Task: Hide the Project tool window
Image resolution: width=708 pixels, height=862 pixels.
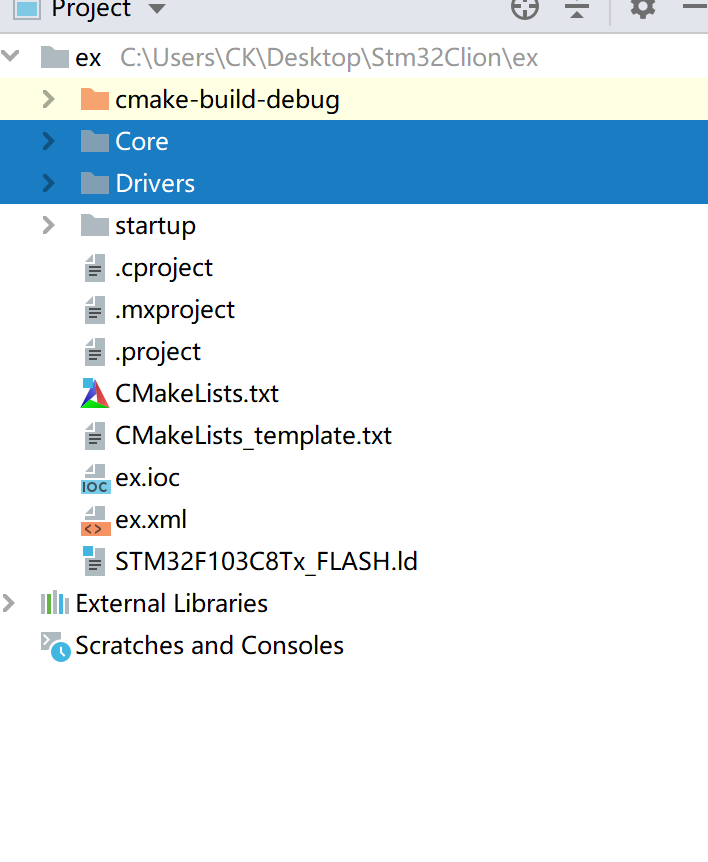Action: 694,8
